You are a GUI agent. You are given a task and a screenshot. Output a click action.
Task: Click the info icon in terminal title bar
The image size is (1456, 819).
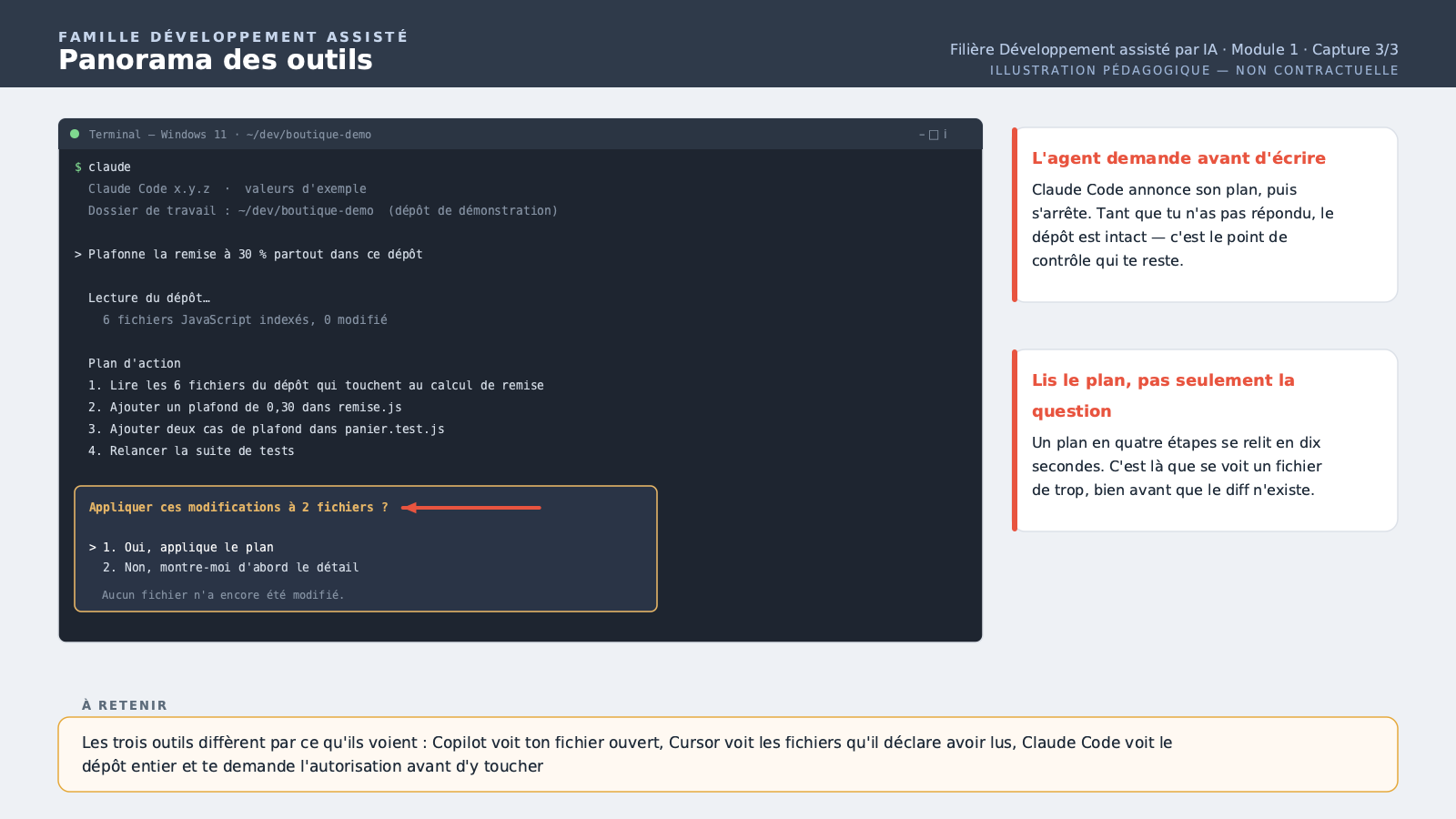(945, 135)
